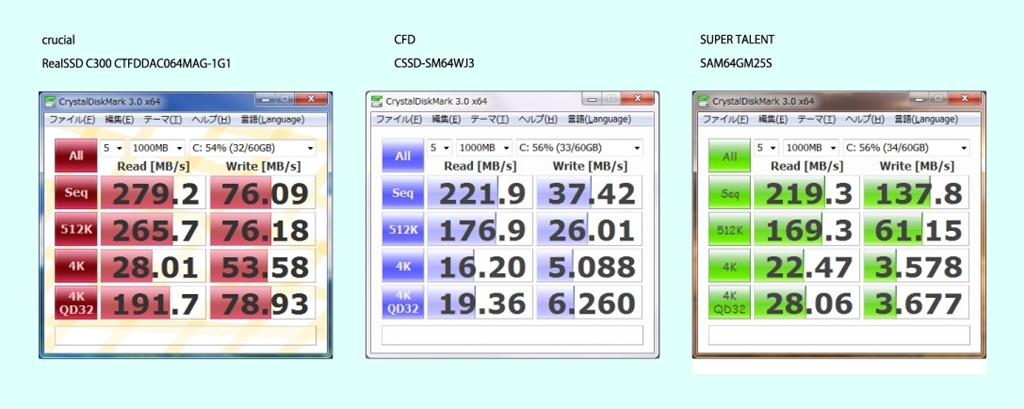Image resolution: width=1024 pixels, height=409 pixels.
Task: Open the 編集(E) menu in the SUPER TALENT window
Action: pos(773,120)
